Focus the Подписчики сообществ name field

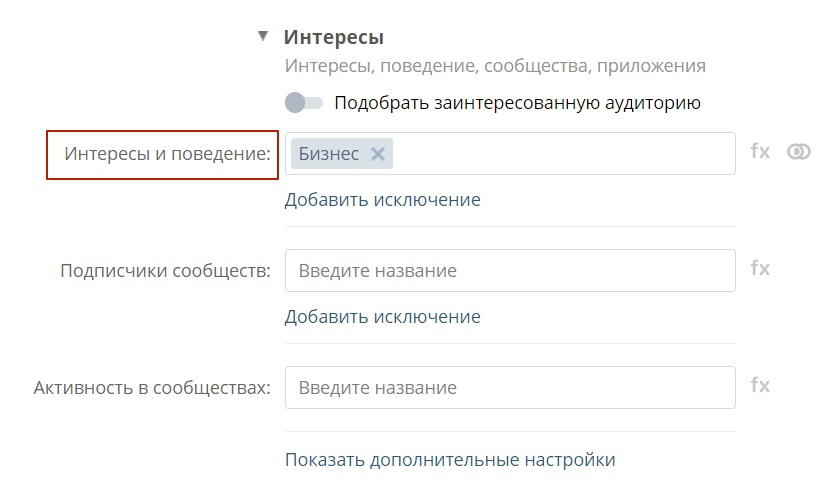pyautogui.click(x=510, y=270)
